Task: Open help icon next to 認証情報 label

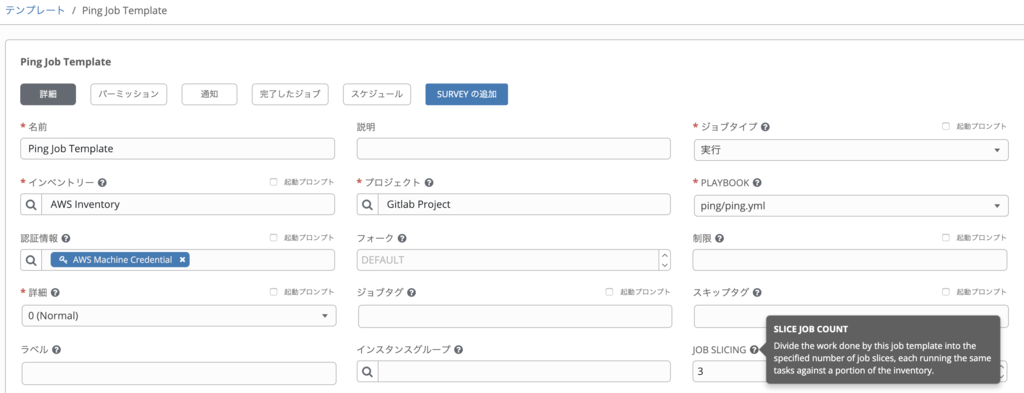Action: click(x=66, y=238)
